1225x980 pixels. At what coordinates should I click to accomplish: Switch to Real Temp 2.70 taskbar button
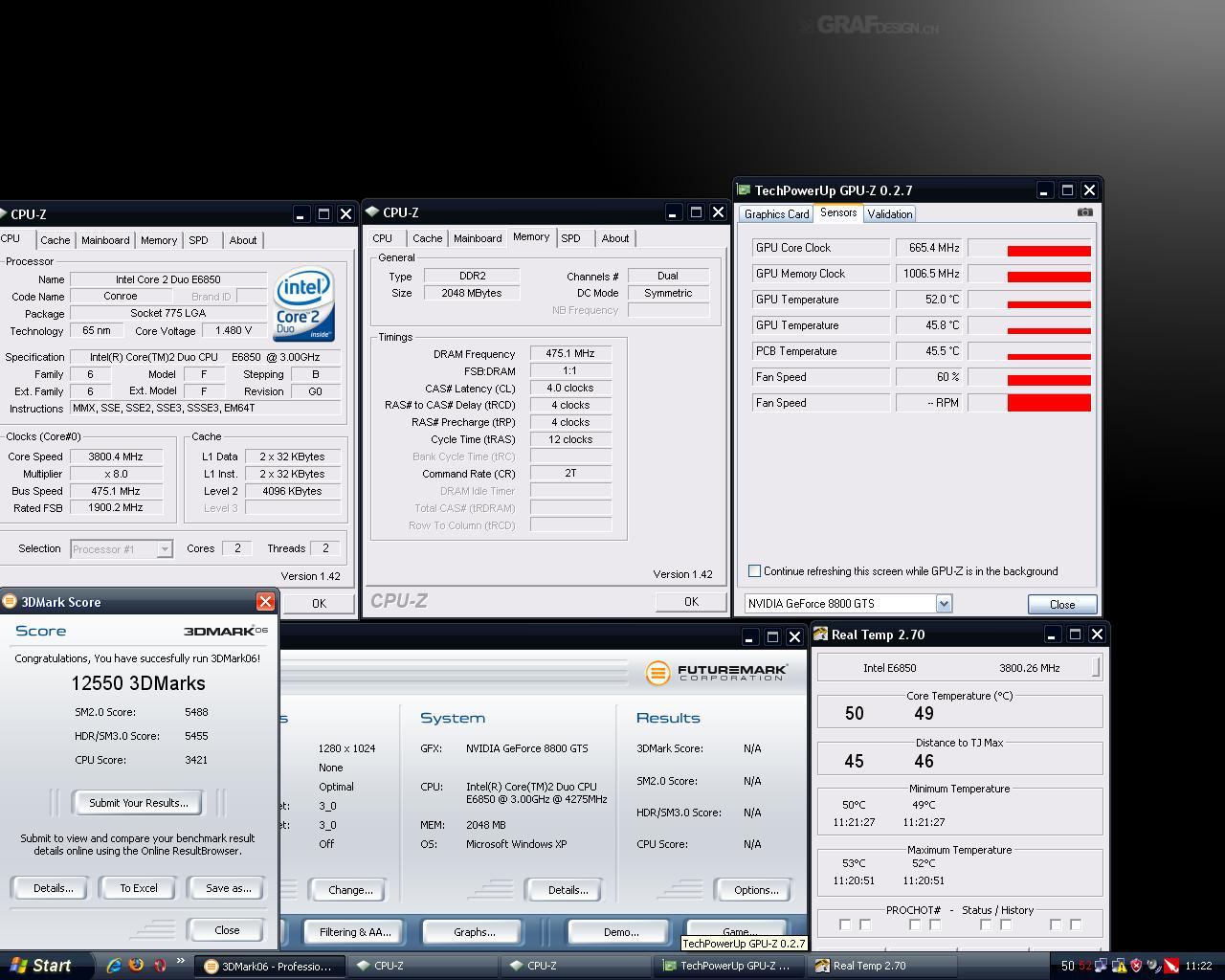point(880,966)
